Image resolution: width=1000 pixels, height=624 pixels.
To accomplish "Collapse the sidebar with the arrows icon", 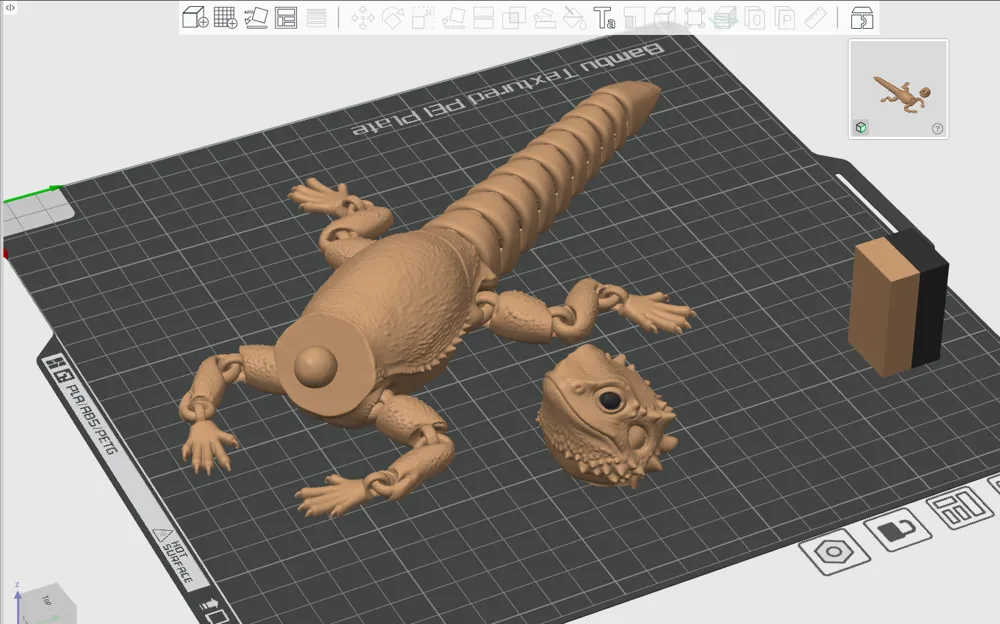I will (x=10, y=8).
